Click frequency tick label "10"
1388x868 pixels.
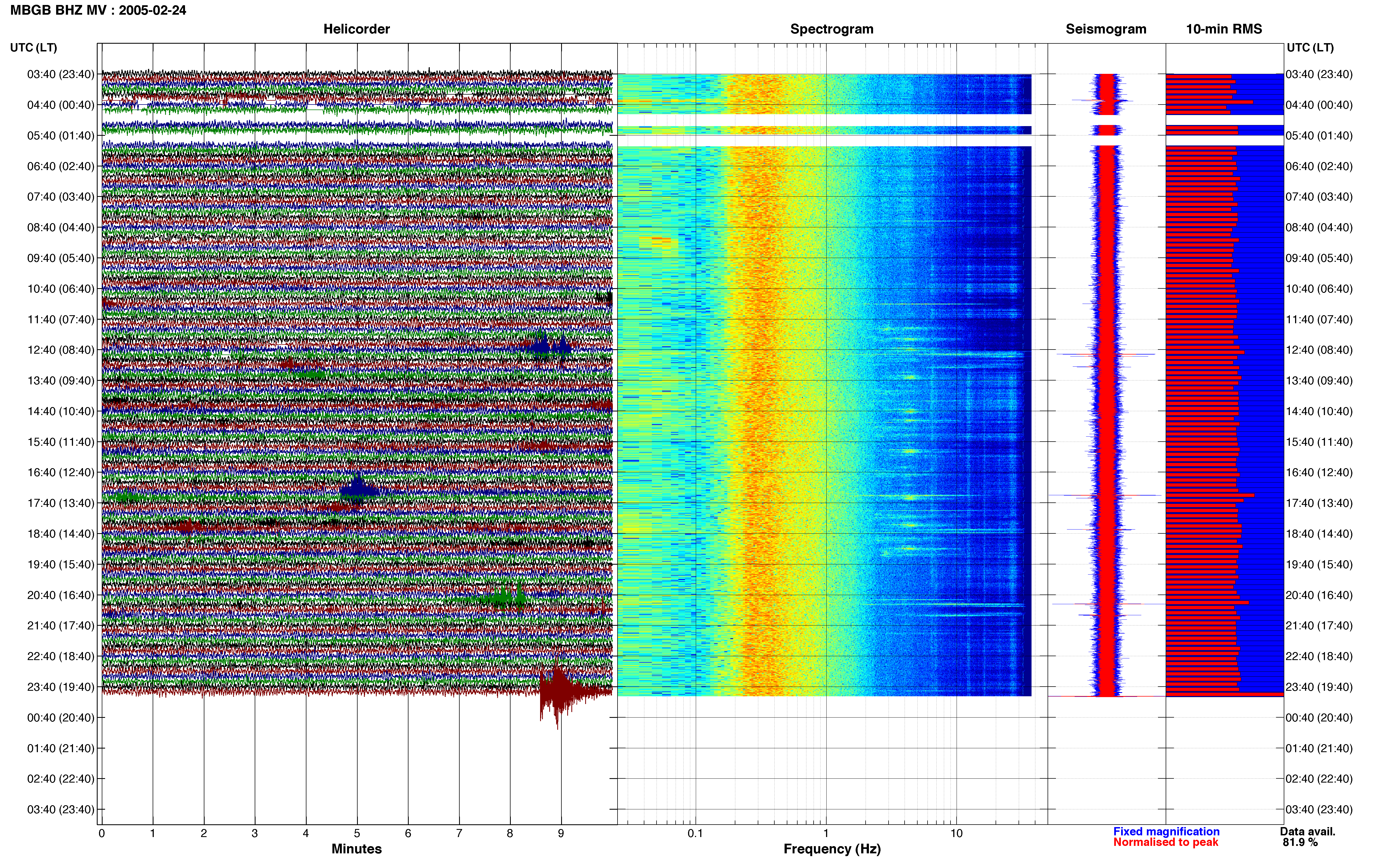tap(956, 833)
